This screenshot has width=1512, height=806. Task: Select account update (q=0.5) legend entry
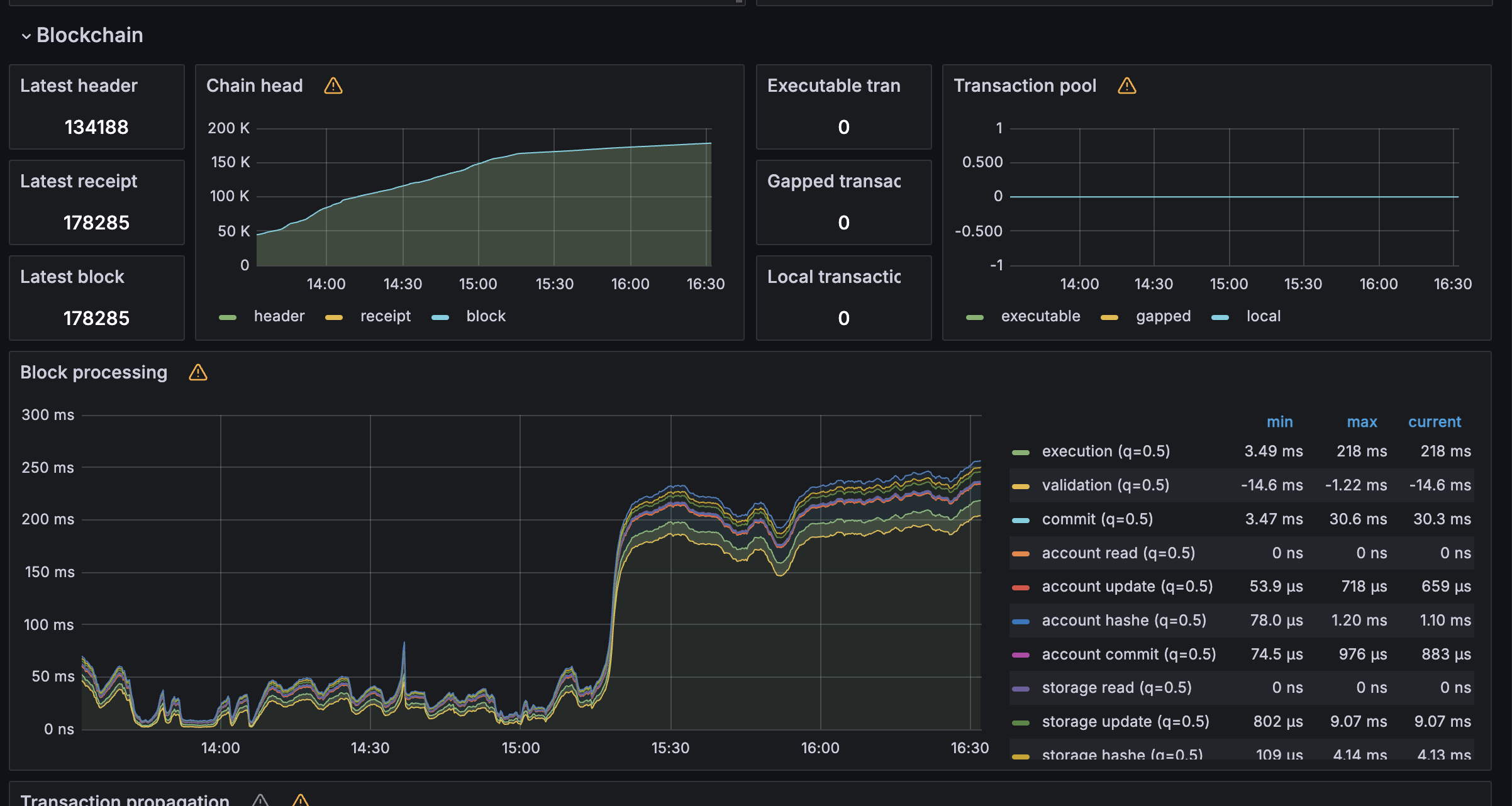point(1126,587)
